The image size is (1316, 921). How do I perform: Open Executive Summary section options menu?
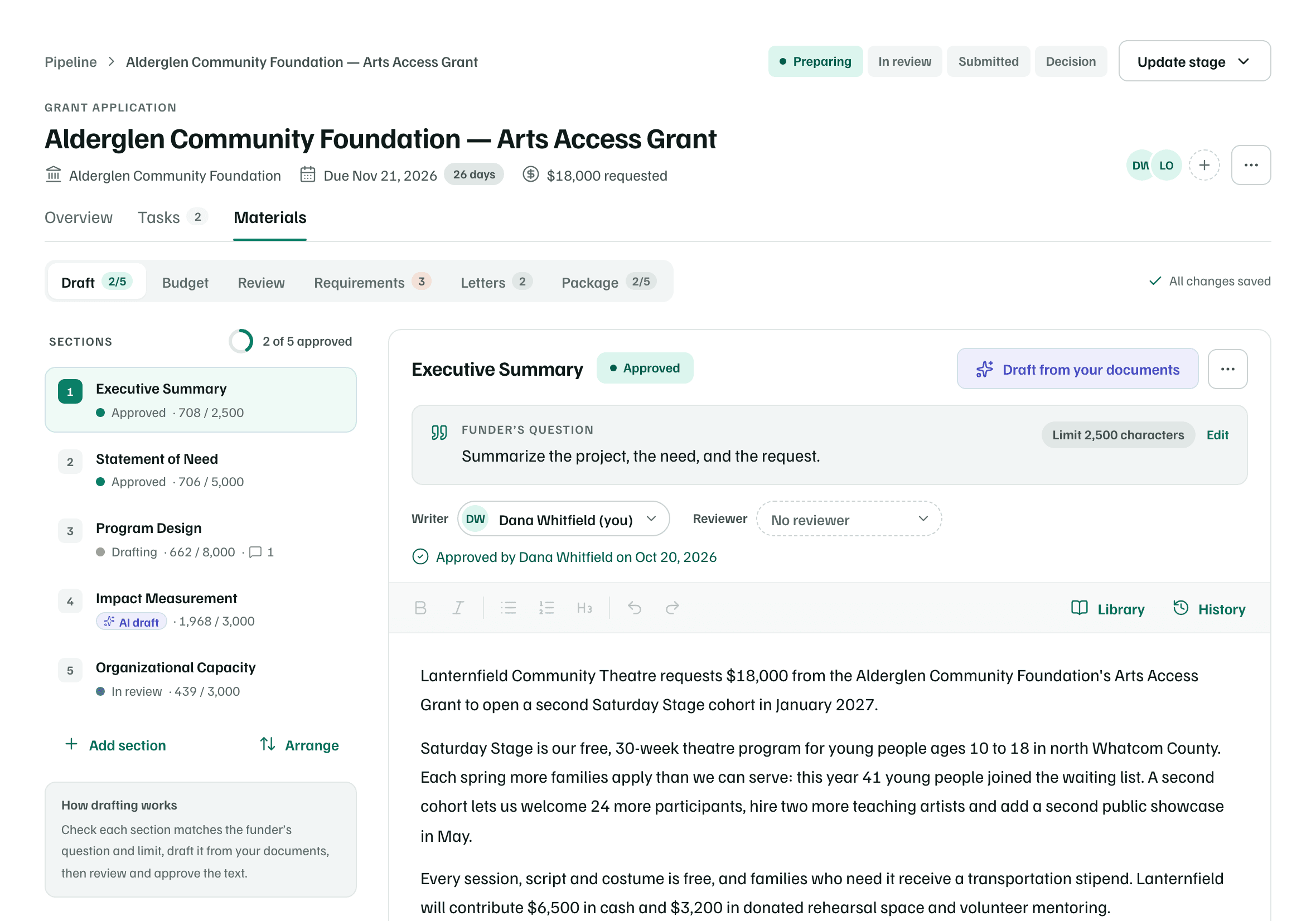point(1227,369)
